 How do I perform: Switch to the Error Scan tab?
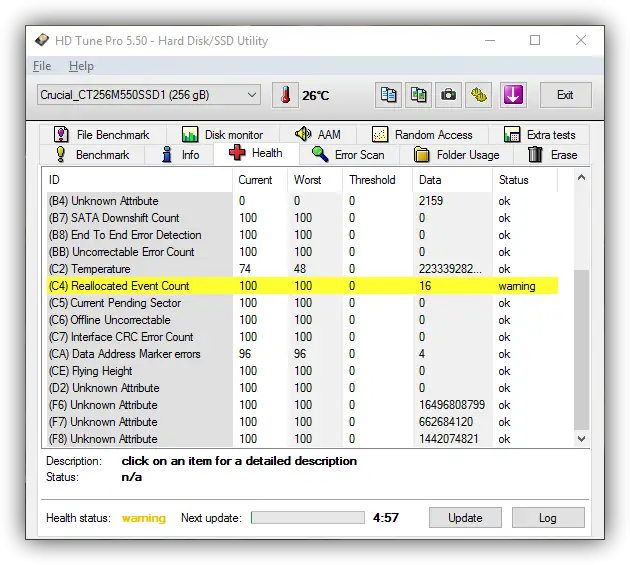tap(349, 155)
